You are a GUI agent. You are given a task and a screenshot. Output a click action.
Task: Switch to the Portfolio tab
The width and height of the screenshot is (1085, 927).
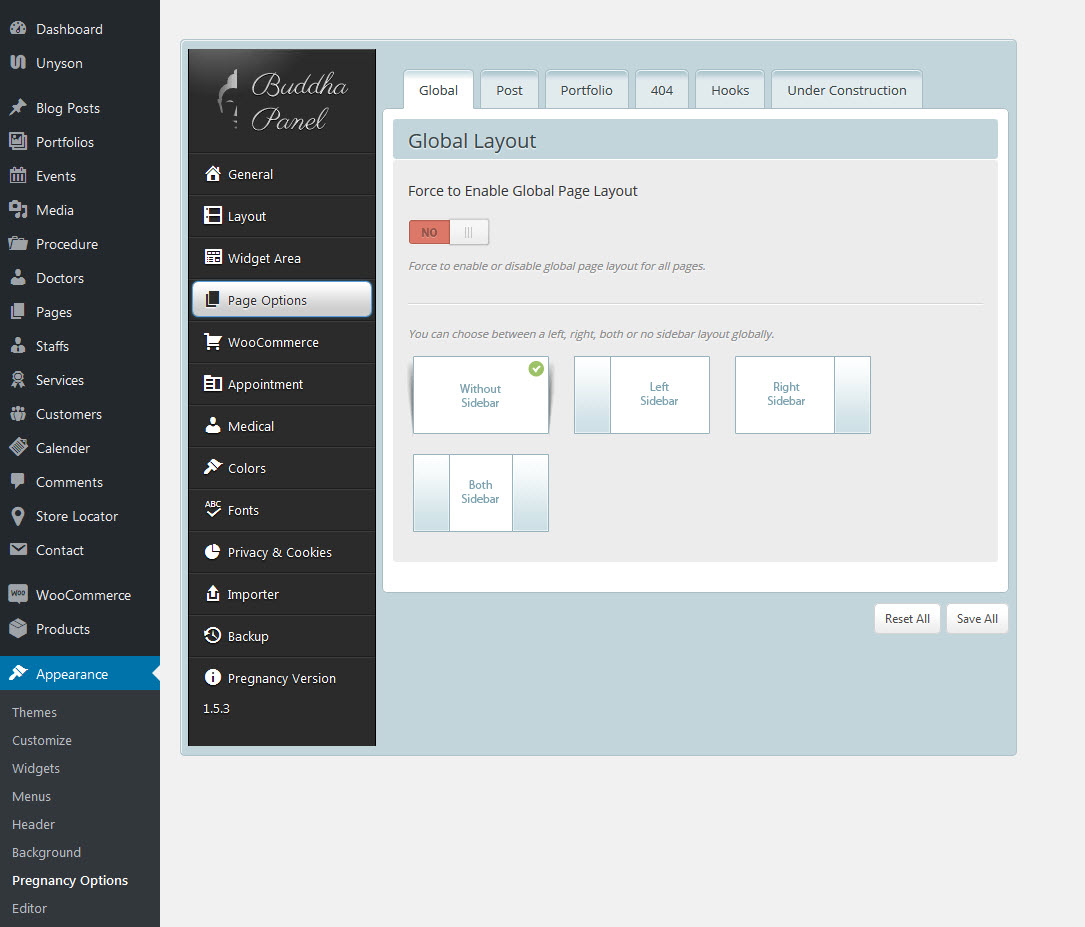click(x=586, y=90)
